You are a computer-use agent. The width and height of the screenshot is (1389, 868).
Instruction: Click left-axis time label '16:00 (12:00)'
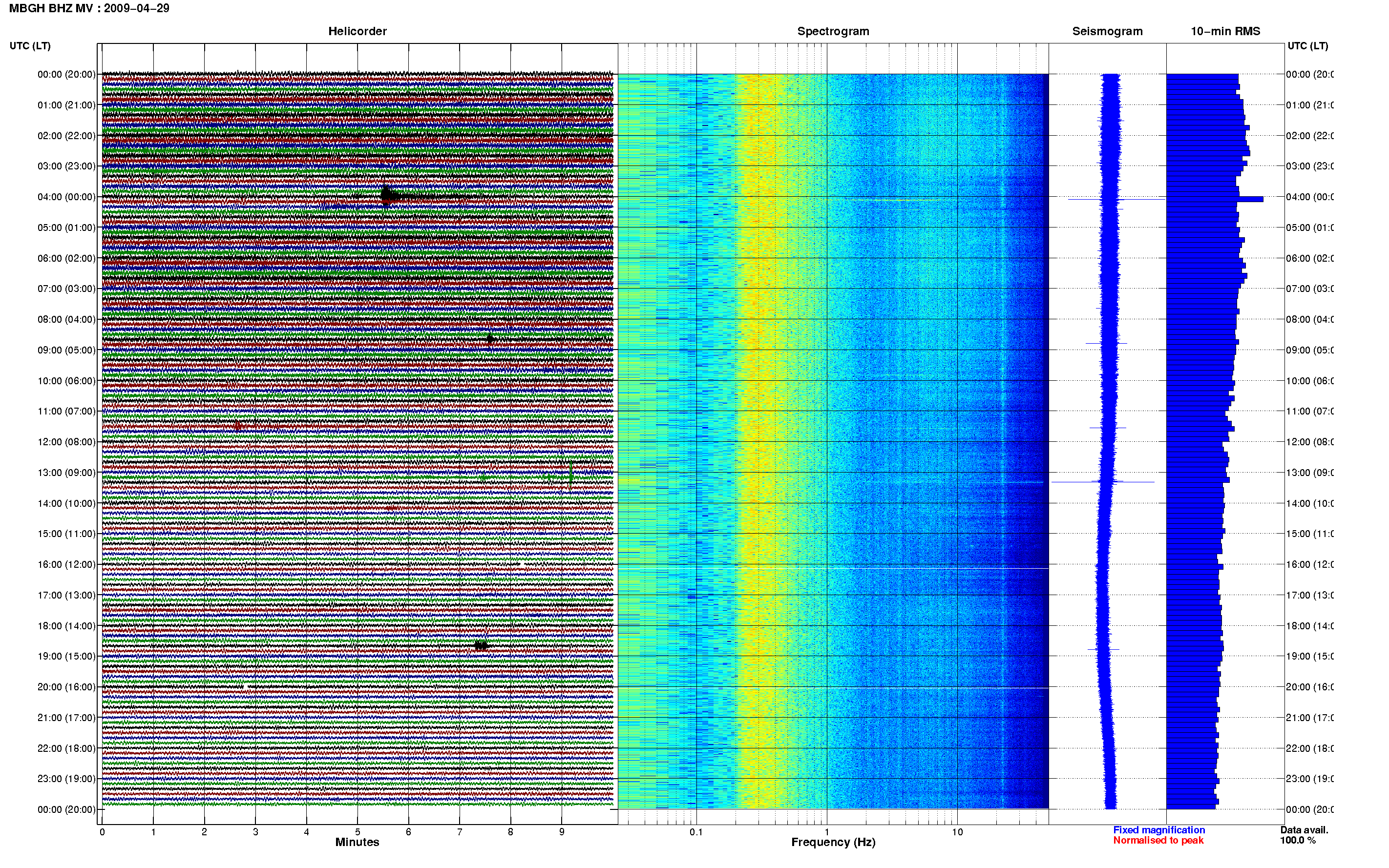tap(66, 564)
